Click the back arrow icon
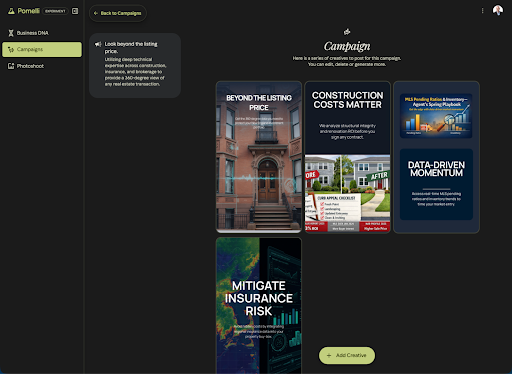Viewport: 512px width, 374px height. [96, 13]
